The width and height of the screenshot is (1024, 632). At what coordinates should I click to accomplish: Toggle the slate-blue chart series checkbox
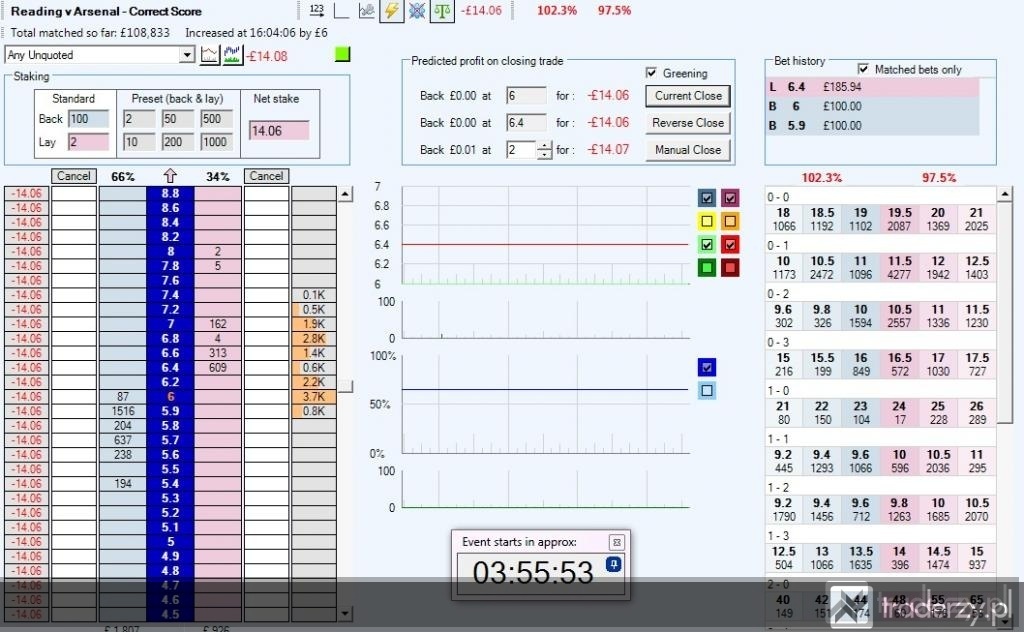point(707,198)
